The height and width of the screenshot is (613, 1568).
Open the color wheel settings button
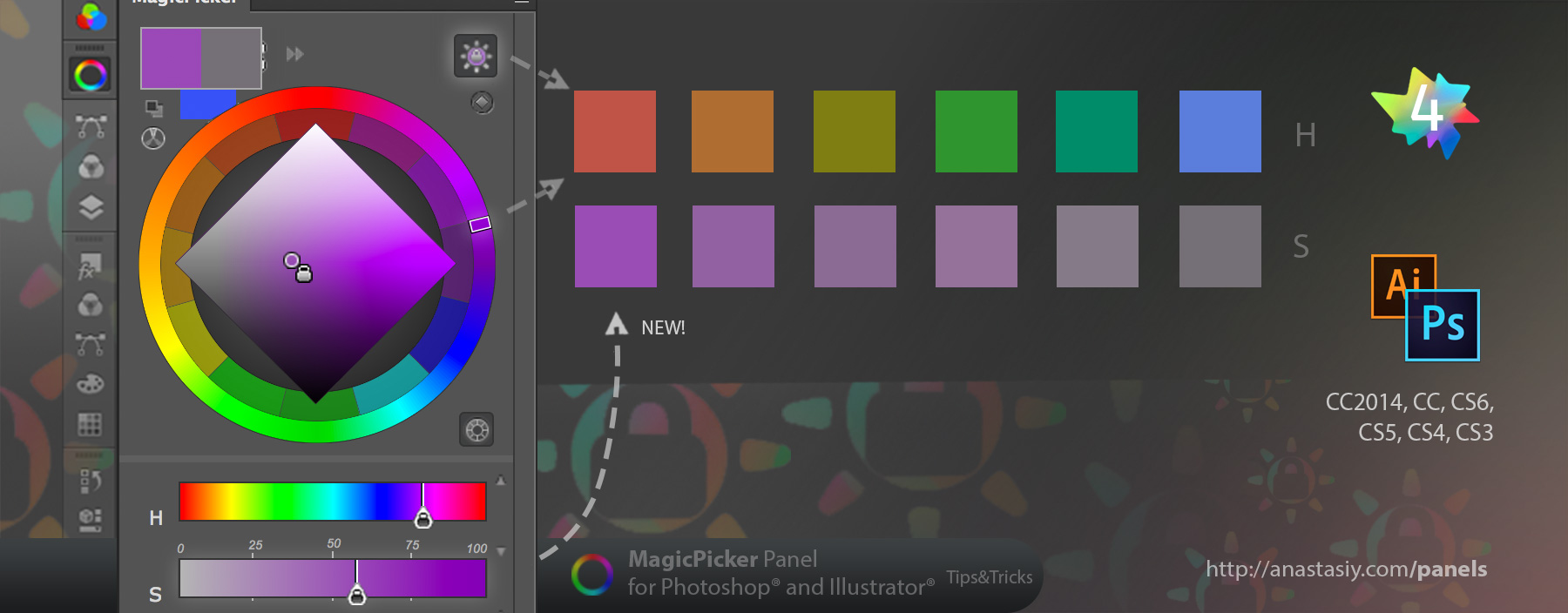click(476, 429)
